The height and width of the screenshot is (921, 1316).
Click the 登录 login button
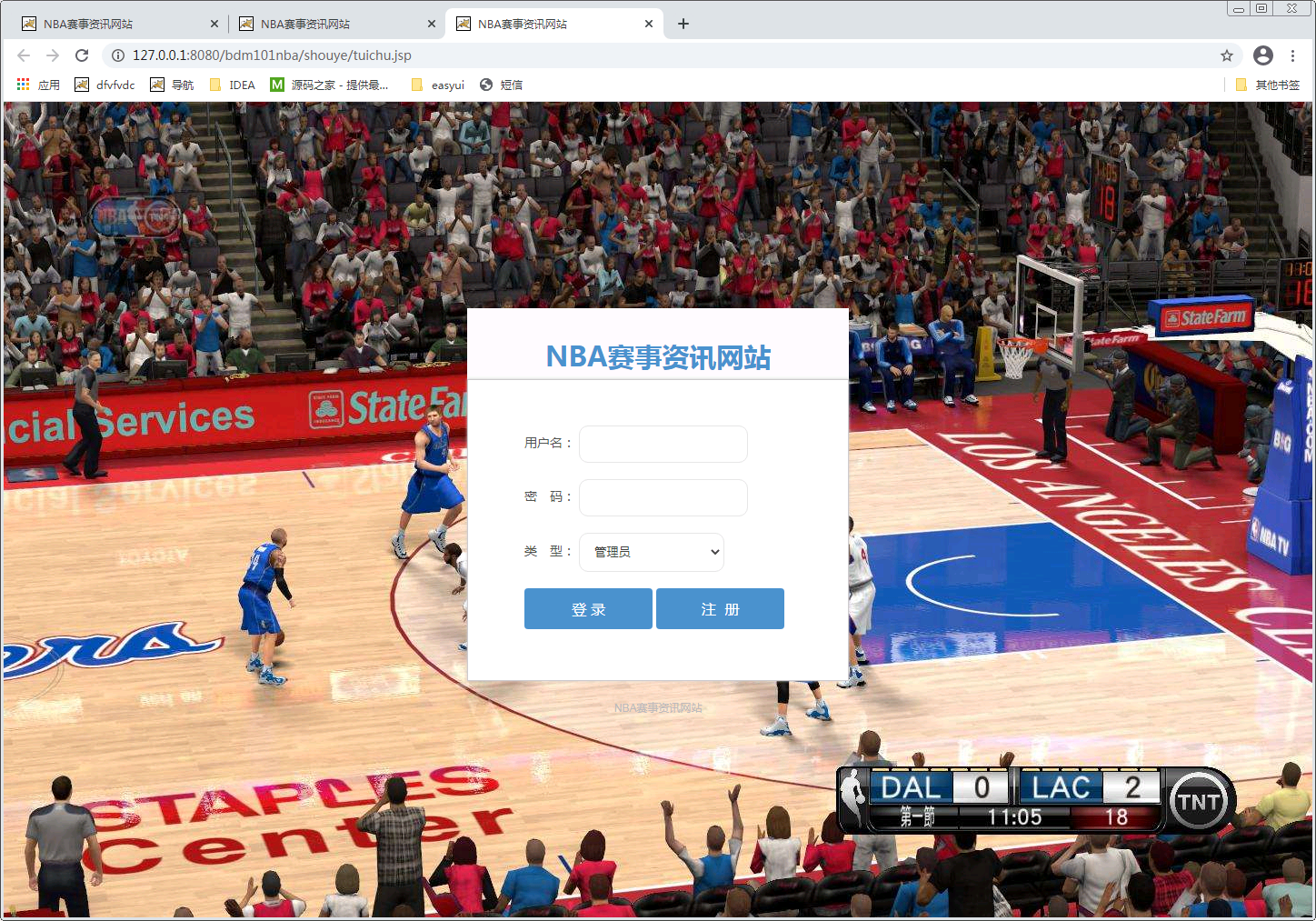(x=588, y=609)
